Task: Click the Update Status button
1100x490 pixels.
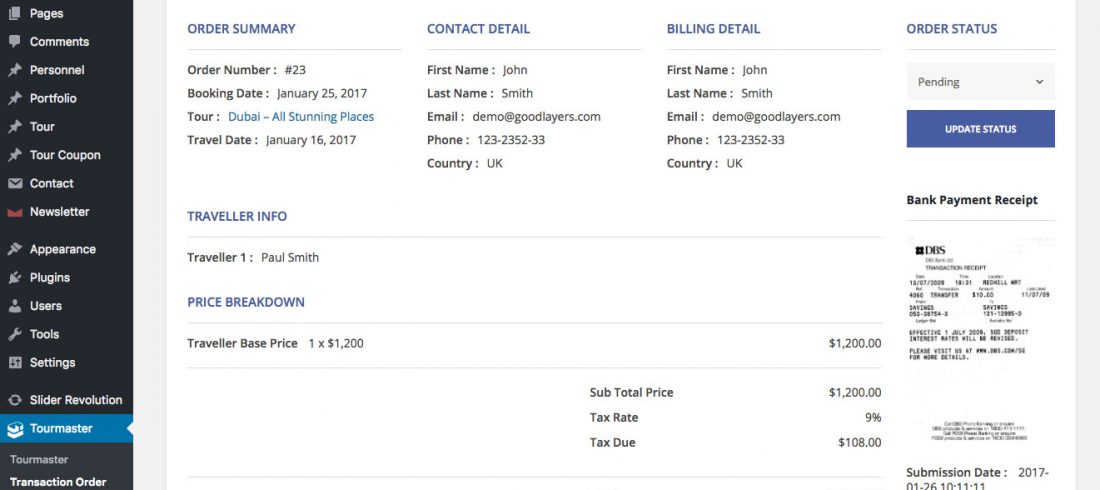Action: point(980,129)
